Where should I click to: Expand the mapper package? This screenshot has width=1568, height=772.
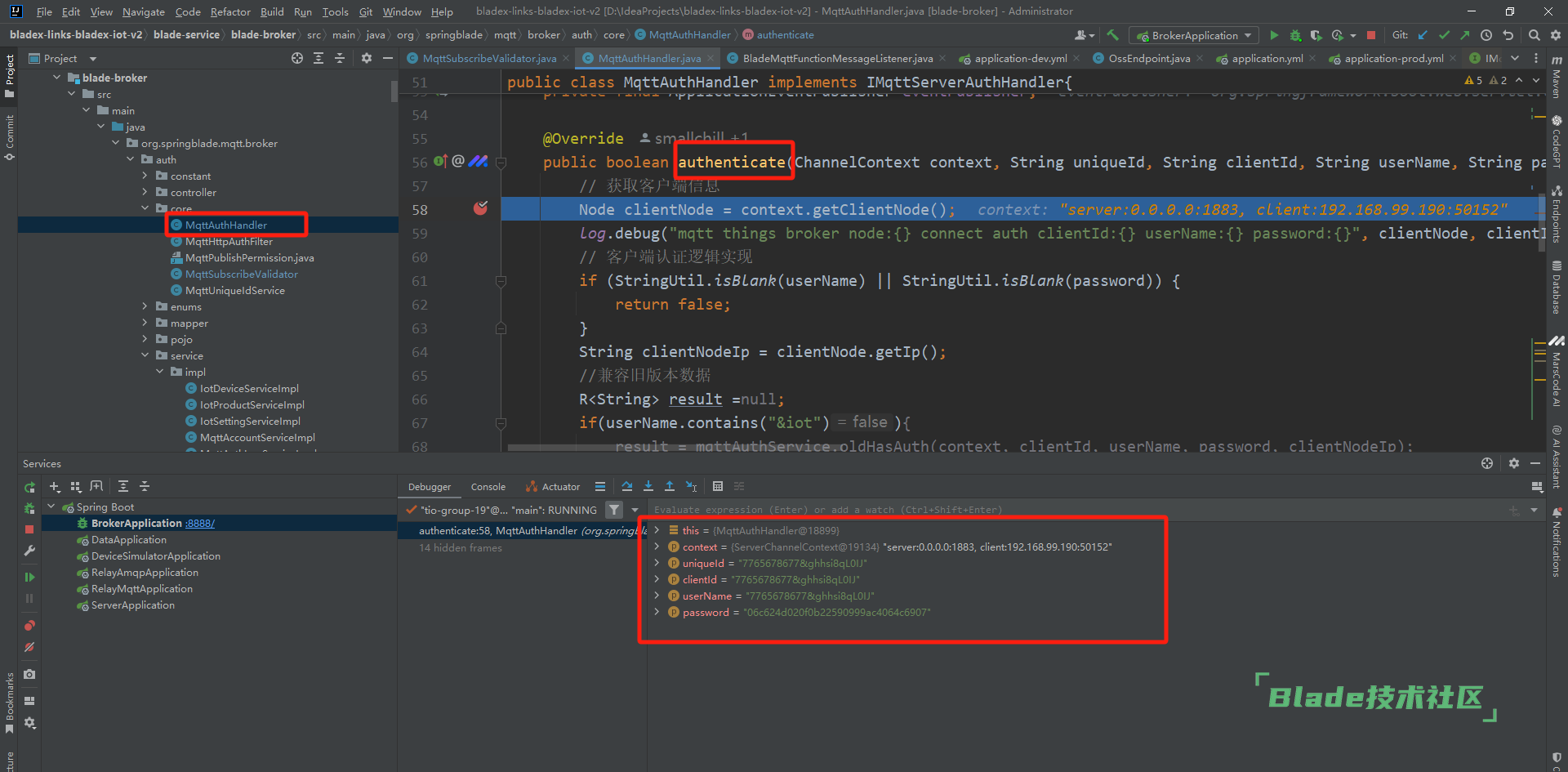(x=145, y=323)
